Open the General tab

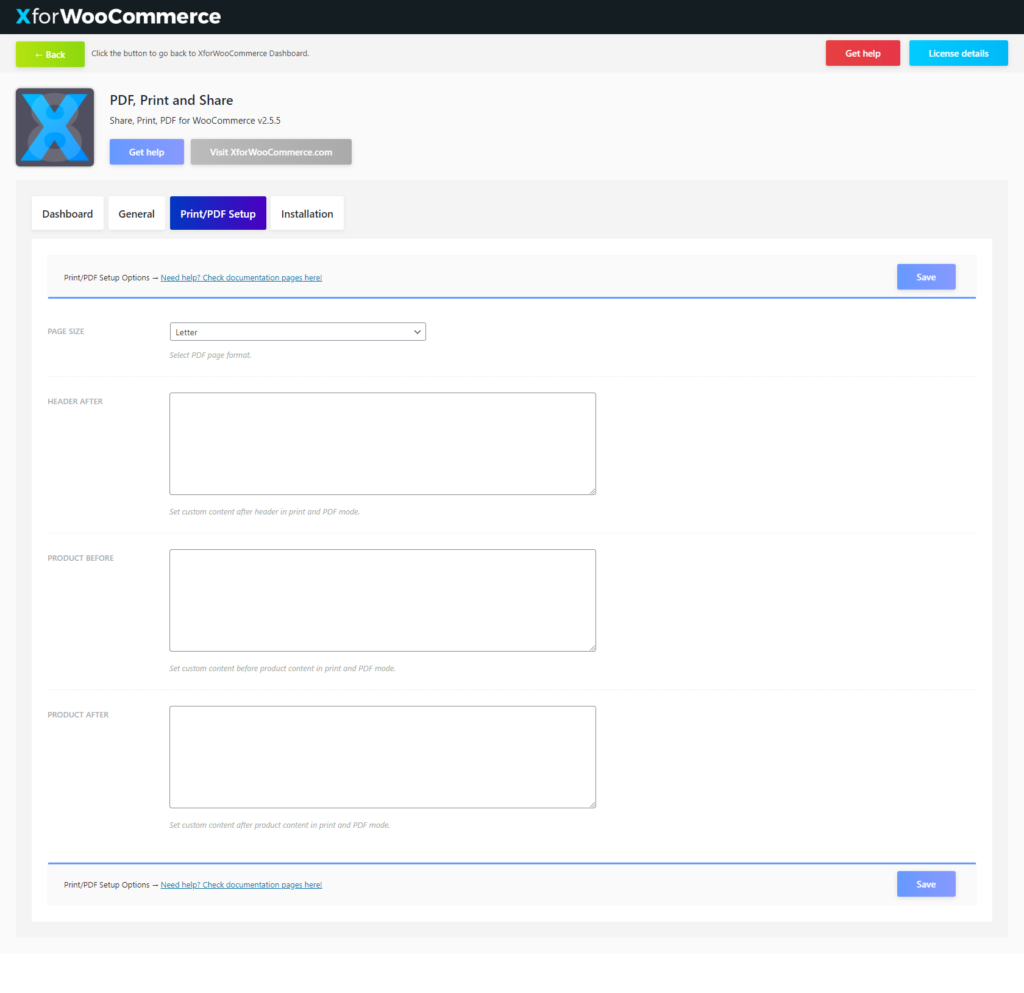(x=136, y=213)
